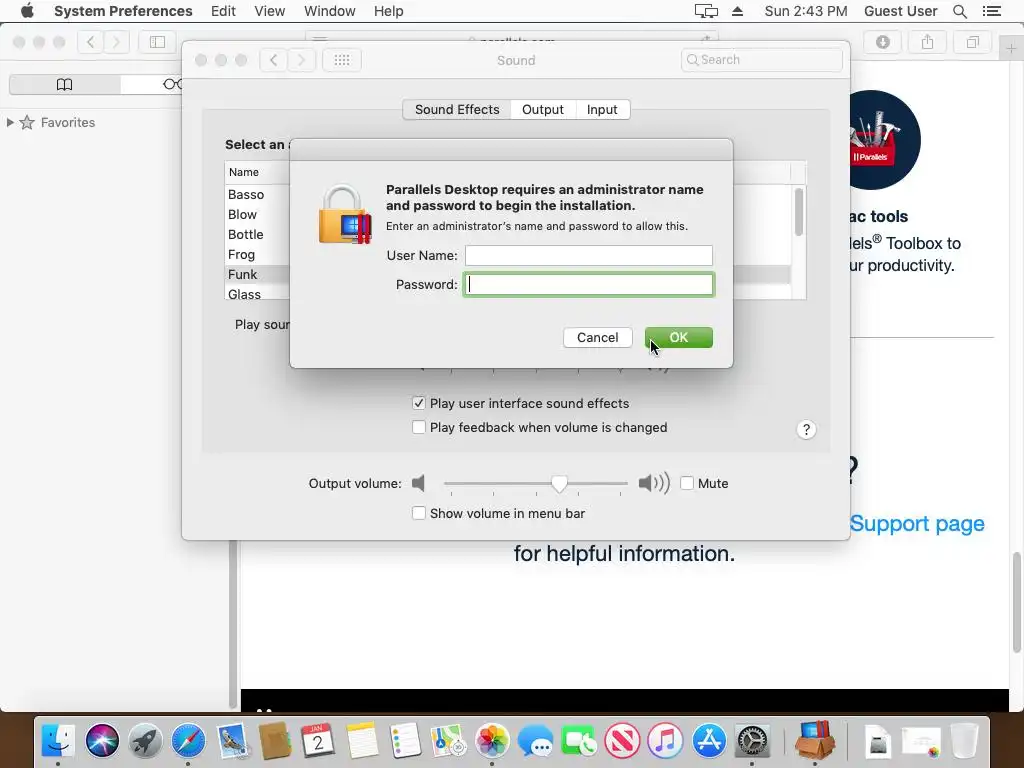Click Cancel in the authentication dialog

click(x=598, y=337)
